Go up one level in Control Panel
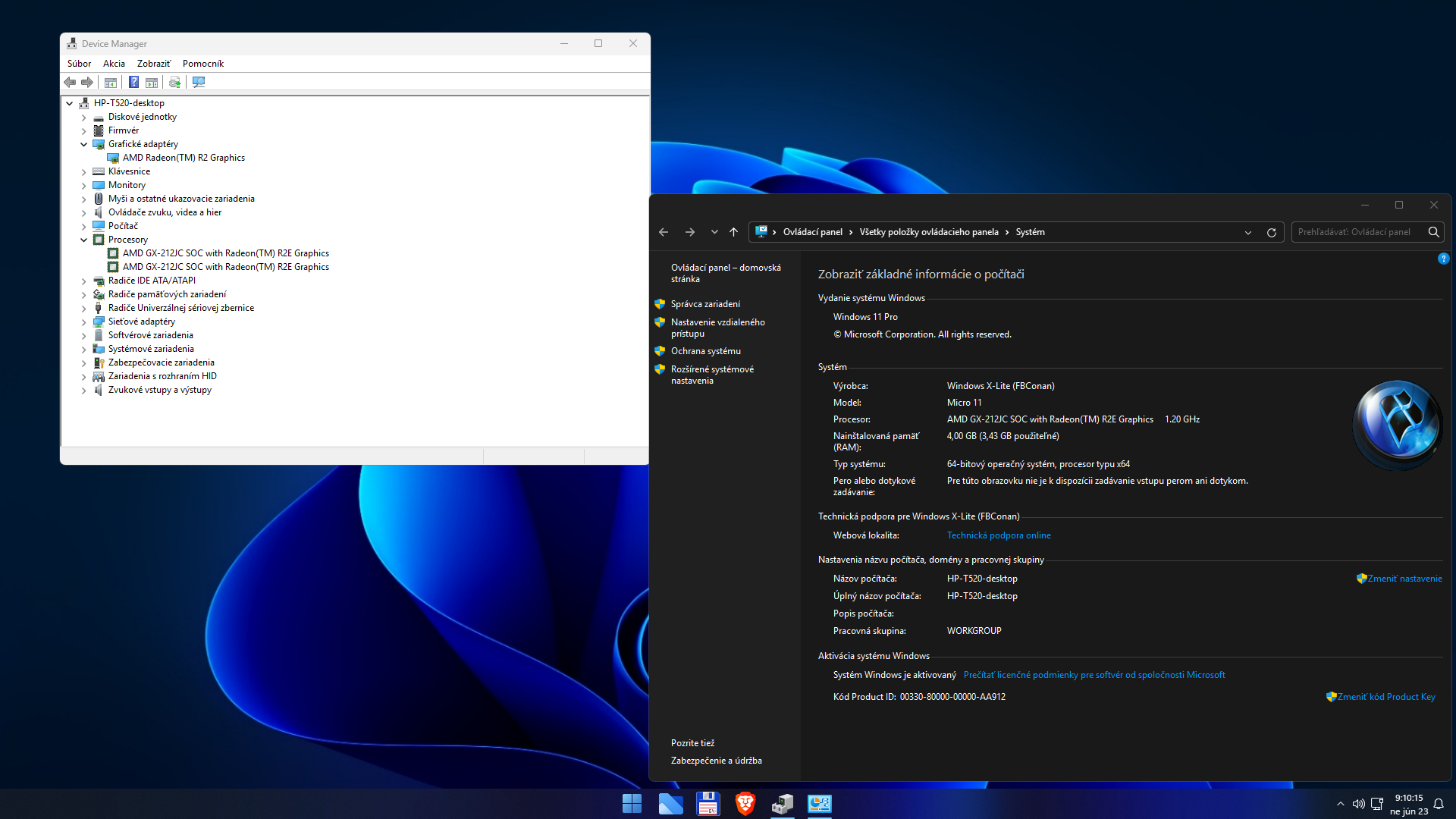 tap(733, 232)
